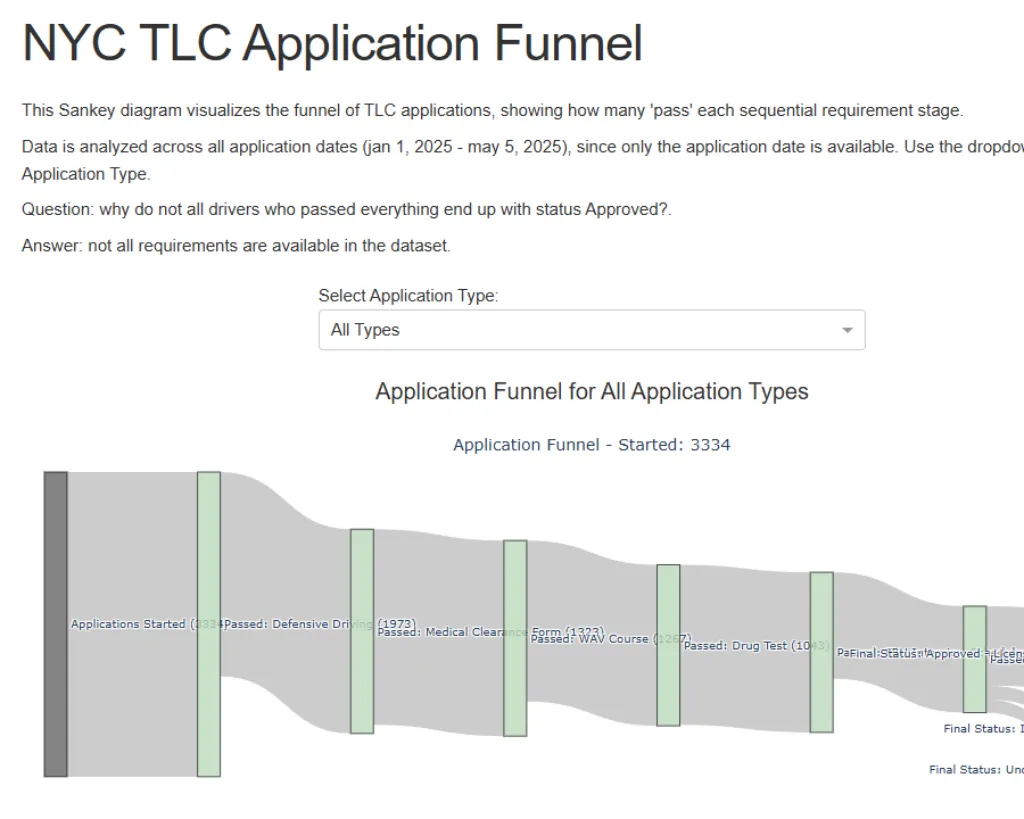The width and height of the screenshot is (1024, 819).
Task: Select the Passed: Defensive Driving node bar
Action: [x=208, y=624]
